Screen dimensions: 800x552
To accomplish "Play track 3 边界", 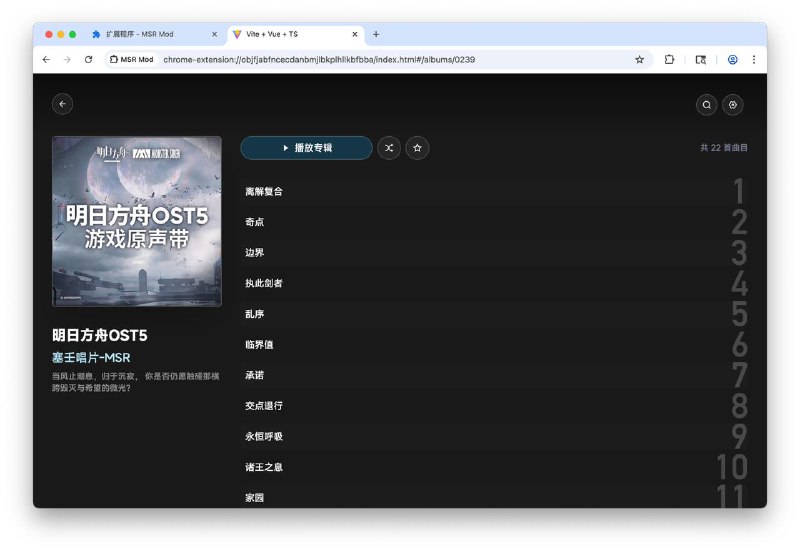I will [494, 253].
